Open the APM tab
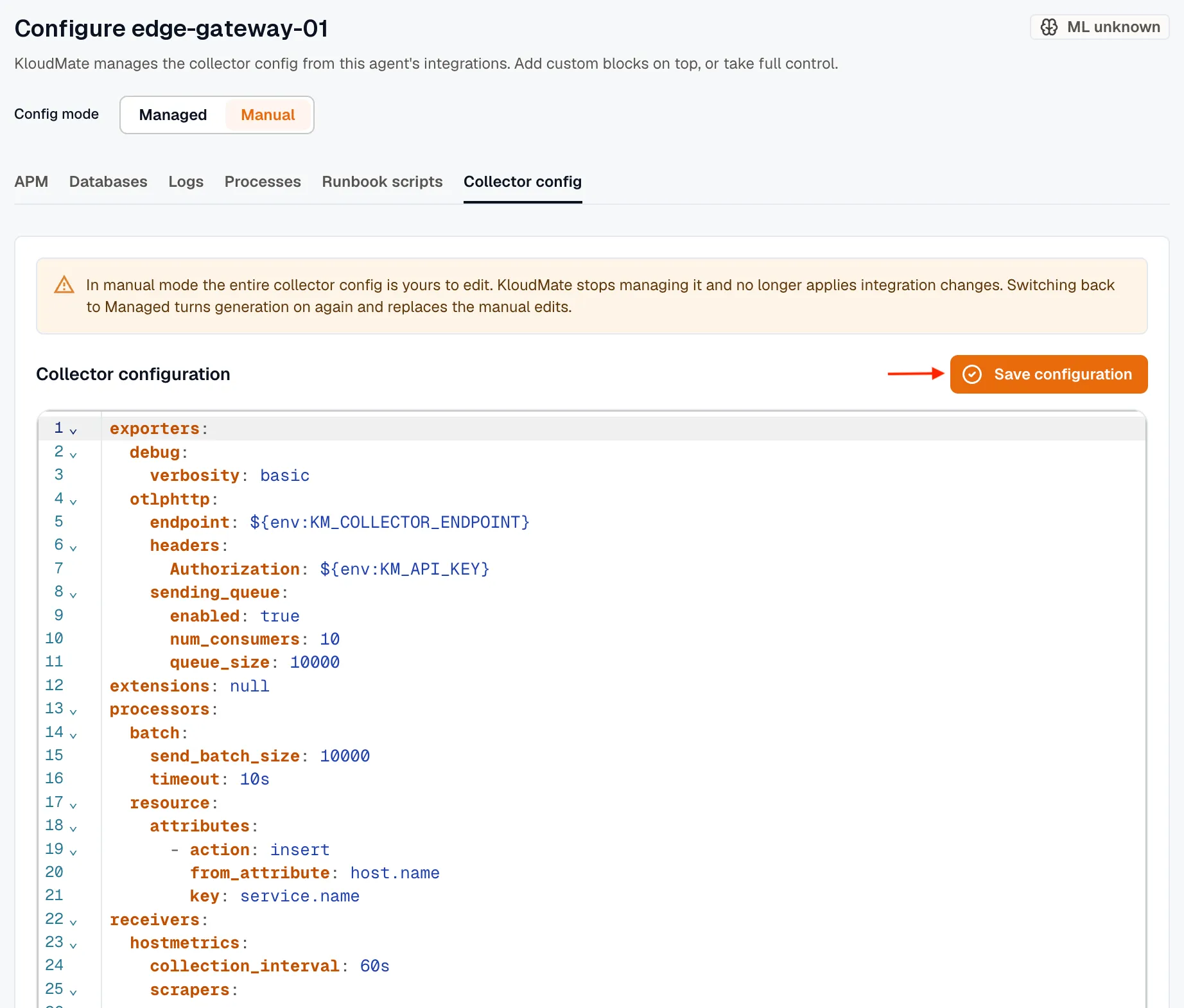The image size is (1184, 1008). pos(31,182)
